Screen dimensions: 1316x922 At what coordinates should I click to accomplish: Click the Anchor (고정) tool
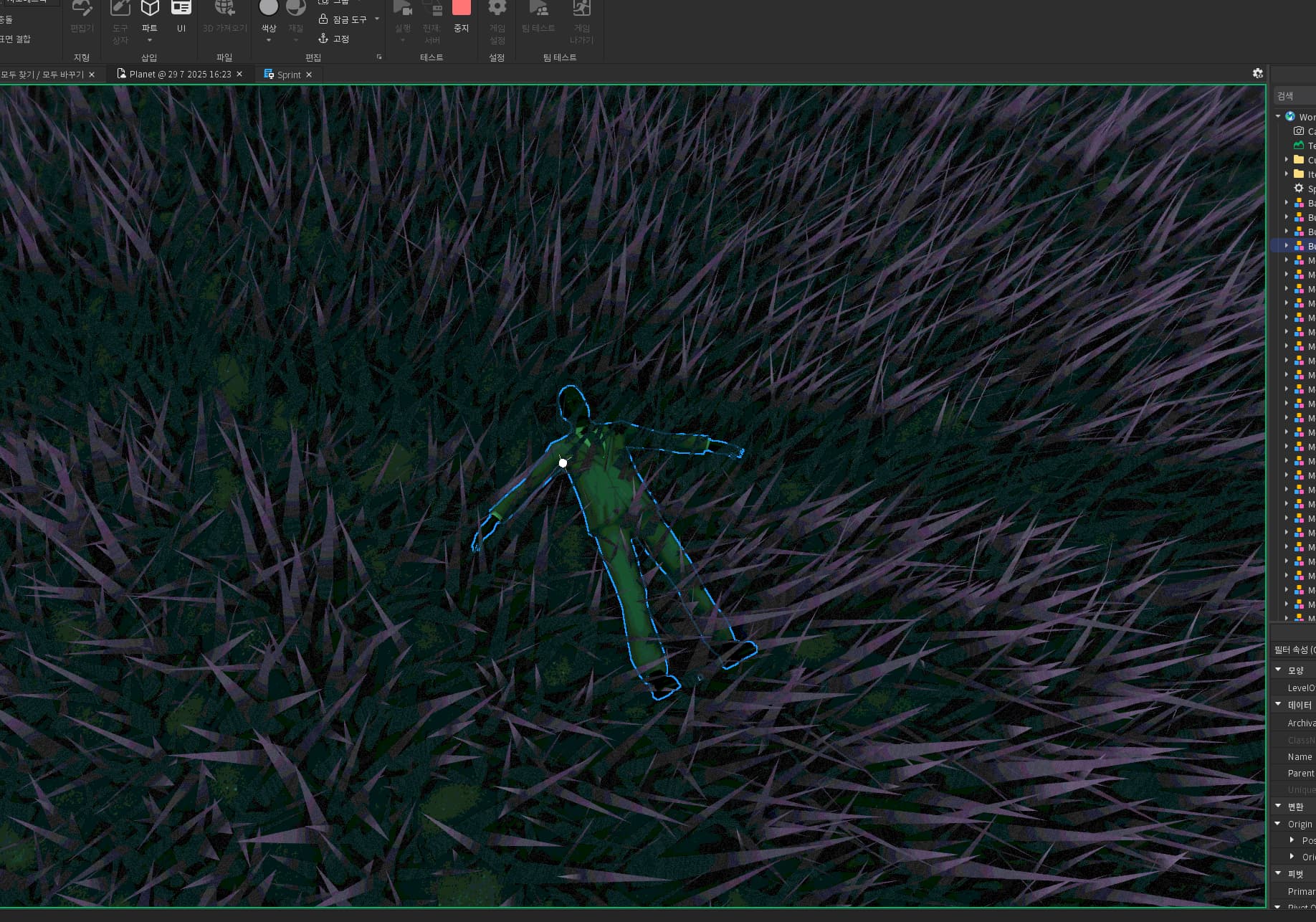(334, 39)
